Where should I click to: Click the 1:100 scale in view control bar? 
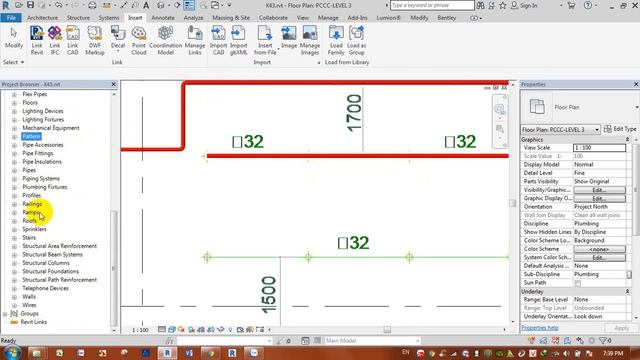point(140,329)
